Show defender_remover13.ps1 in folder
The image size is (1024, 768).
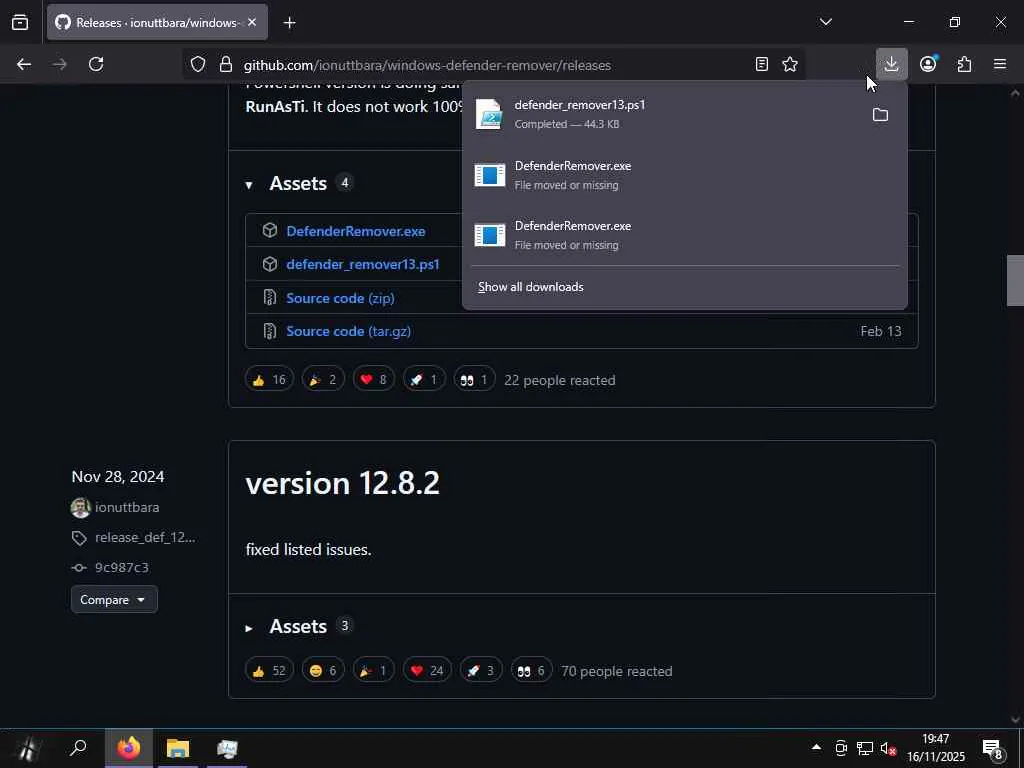pyautogui.click(x=880, y=115)
